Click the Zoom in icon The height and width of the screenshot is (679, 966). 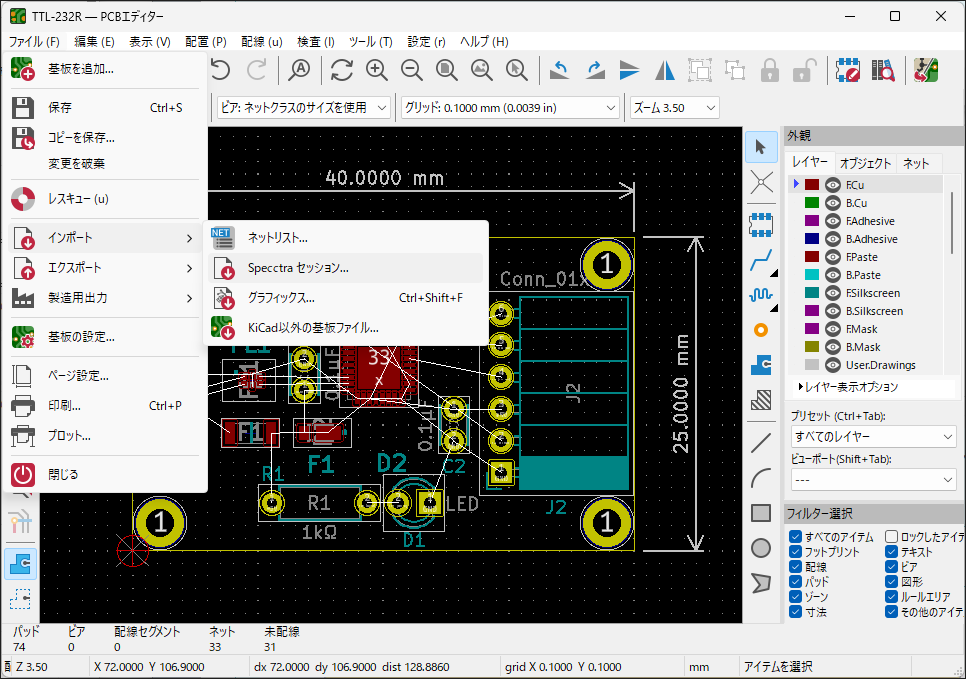[x=376, y=70]
